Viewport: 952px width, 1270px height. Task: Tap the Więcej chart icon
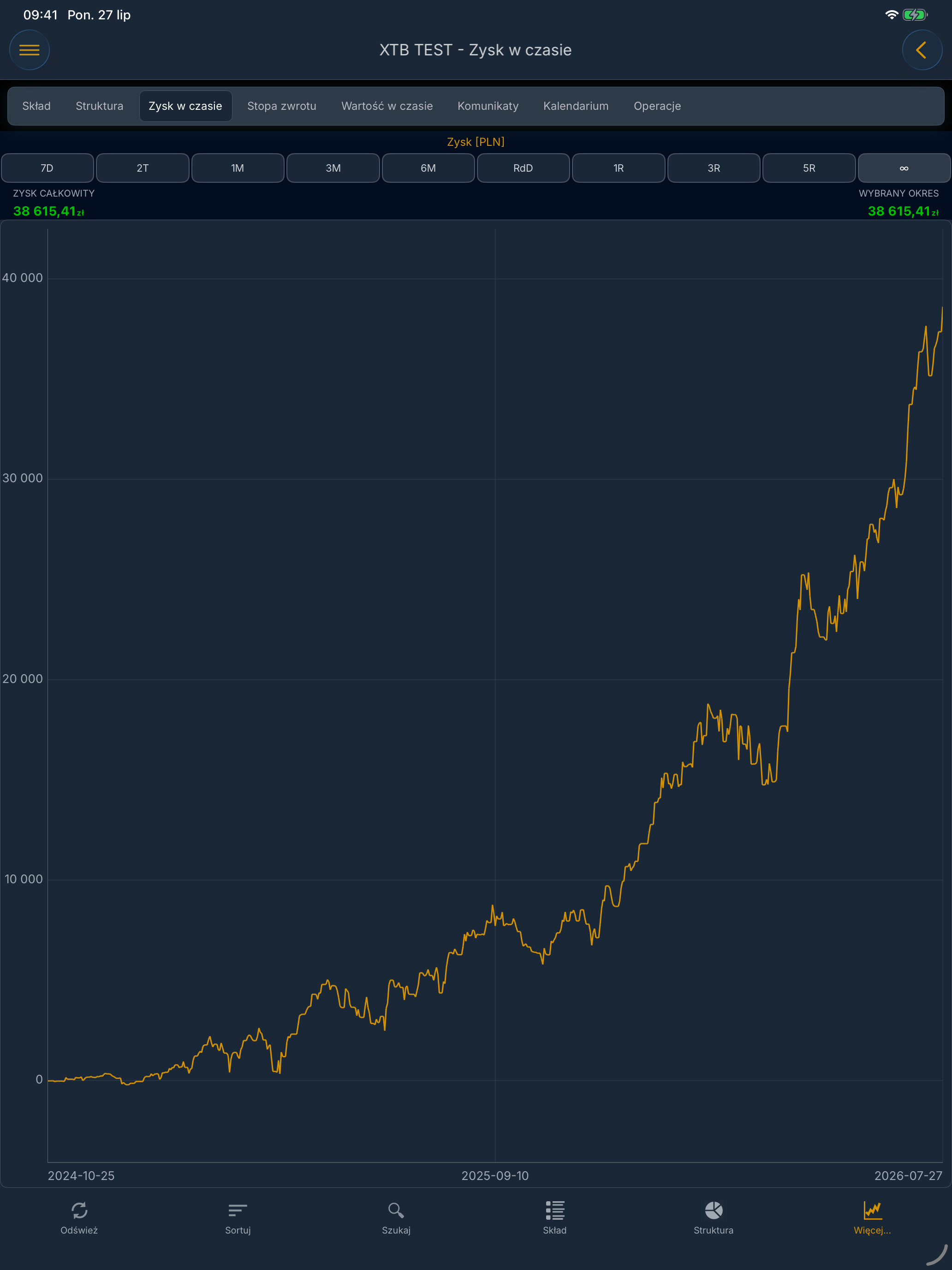pyautogui.click(x=872, y=1210)
